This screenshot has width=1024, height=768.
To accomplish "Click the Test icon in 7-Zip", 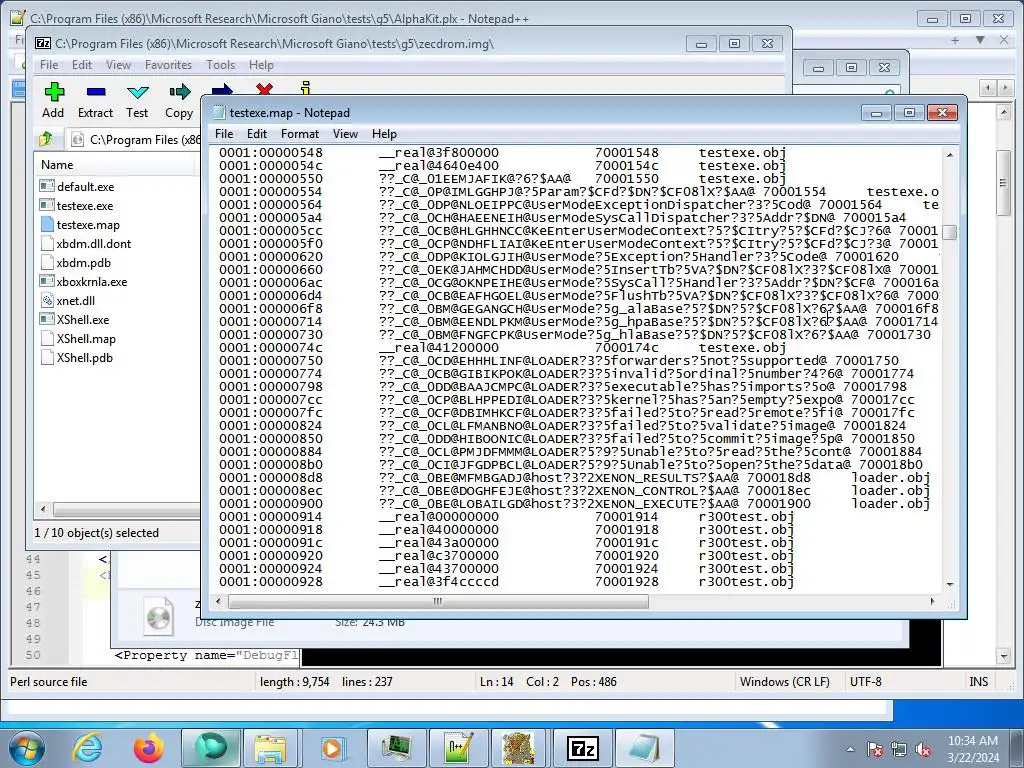I will (137, 101).
